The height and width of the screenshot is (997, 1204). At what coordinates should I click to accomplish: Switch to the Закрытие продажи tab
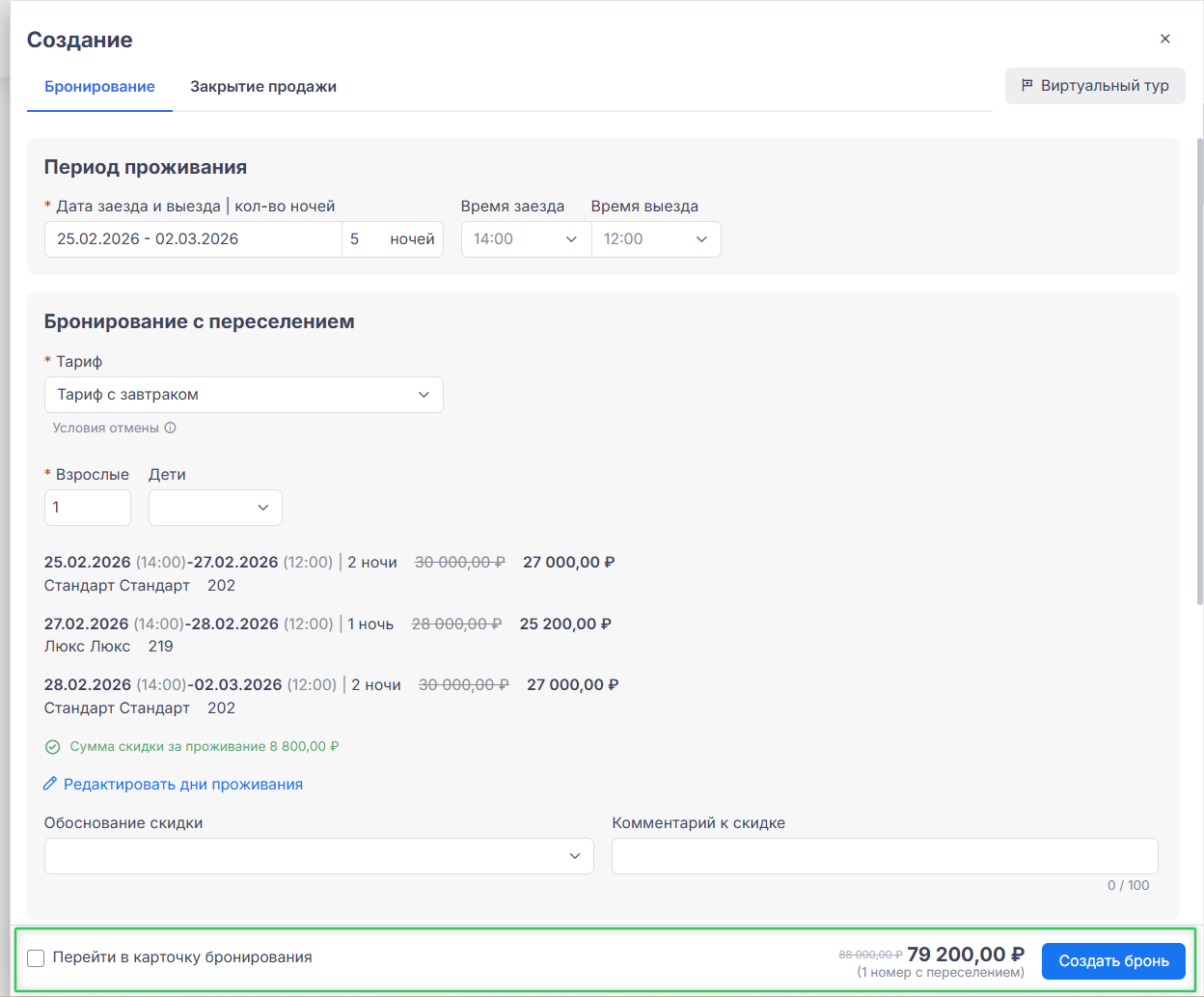(x=263, y=87)
